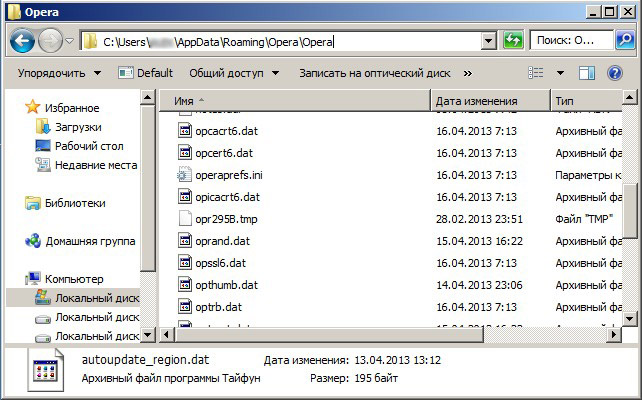Click the oprand.dat file icon
This screenshot has height=400, width=642.
pyautogui.click(x=185, y=241)
